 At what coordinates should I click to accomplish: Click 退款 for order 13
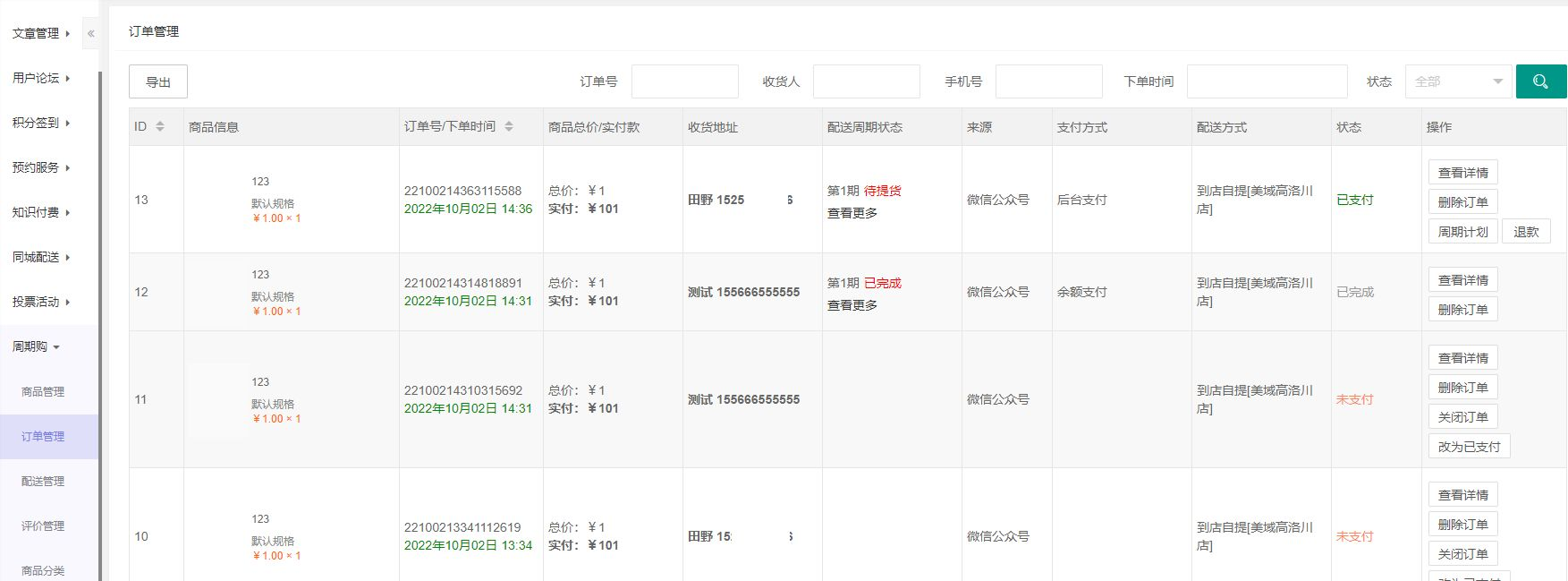pyautogui.click(x=1526, y=232)
